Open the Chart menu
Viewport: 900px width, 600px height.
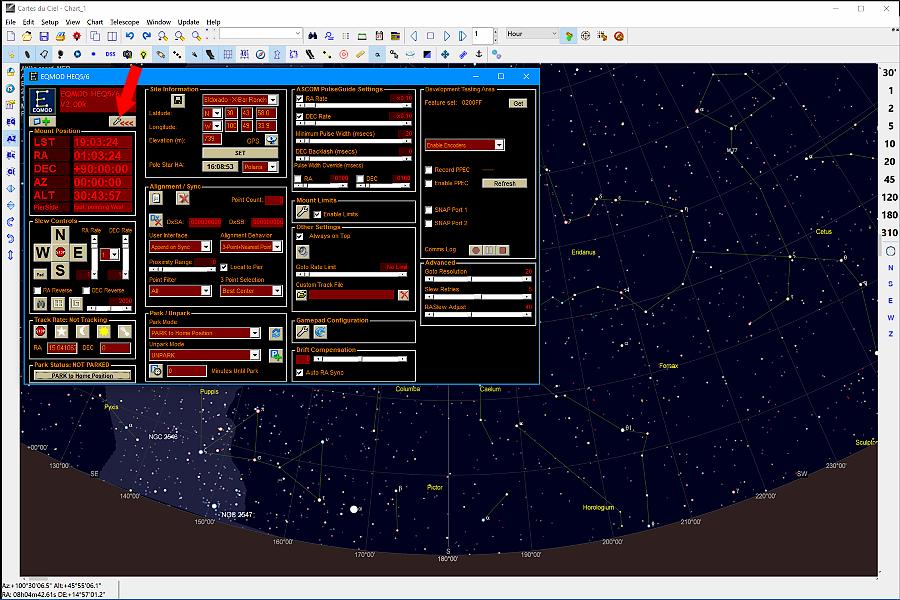[x=95, y=22]
